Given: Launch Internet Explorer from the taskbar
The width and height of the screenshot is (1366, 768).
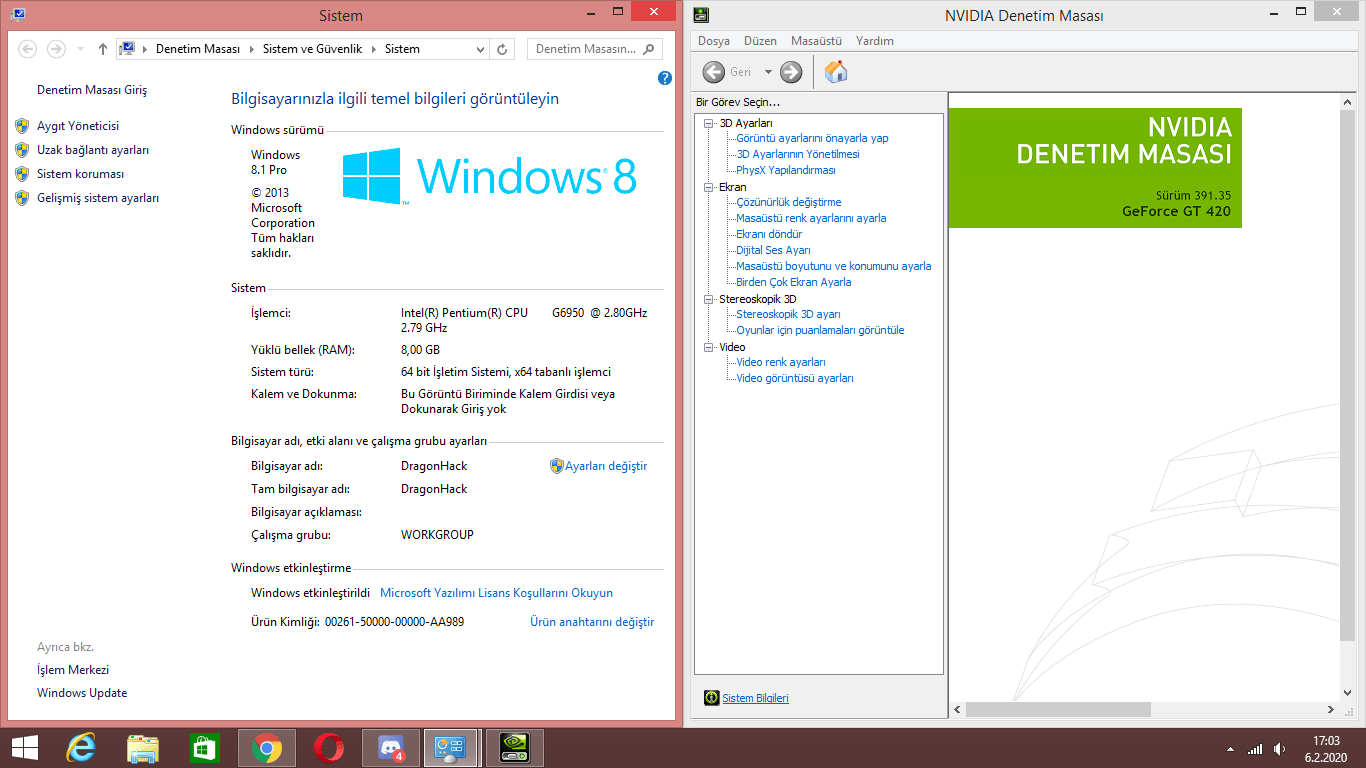Looking at the screenshot, I should [81, 748].
